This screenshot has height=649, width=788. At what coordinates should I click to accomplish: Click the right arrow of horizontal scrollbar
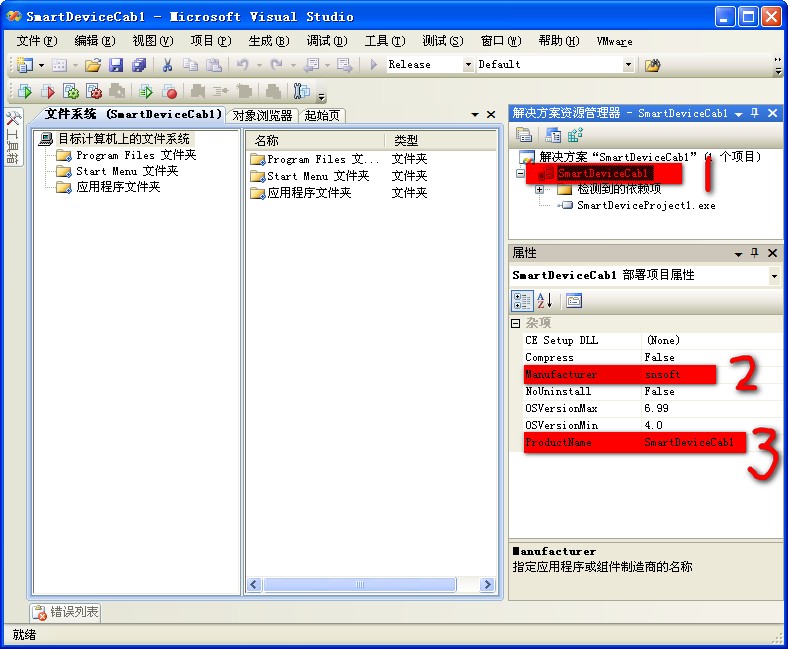pos(486,584)
